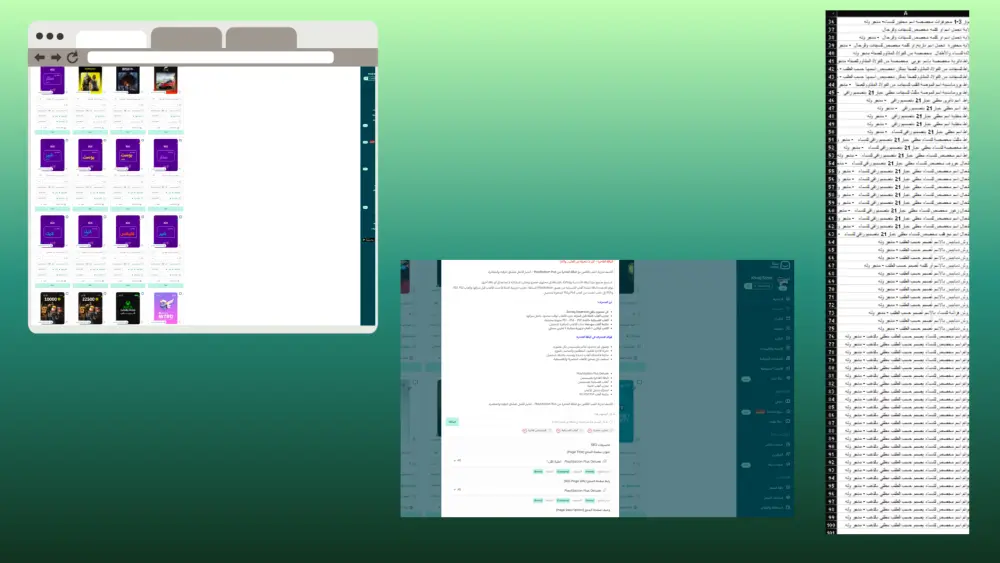The height and width of the screenshot is (563, 1000).
Task: Select cell A47 in the spreadsheet
Action: point(903,108)
